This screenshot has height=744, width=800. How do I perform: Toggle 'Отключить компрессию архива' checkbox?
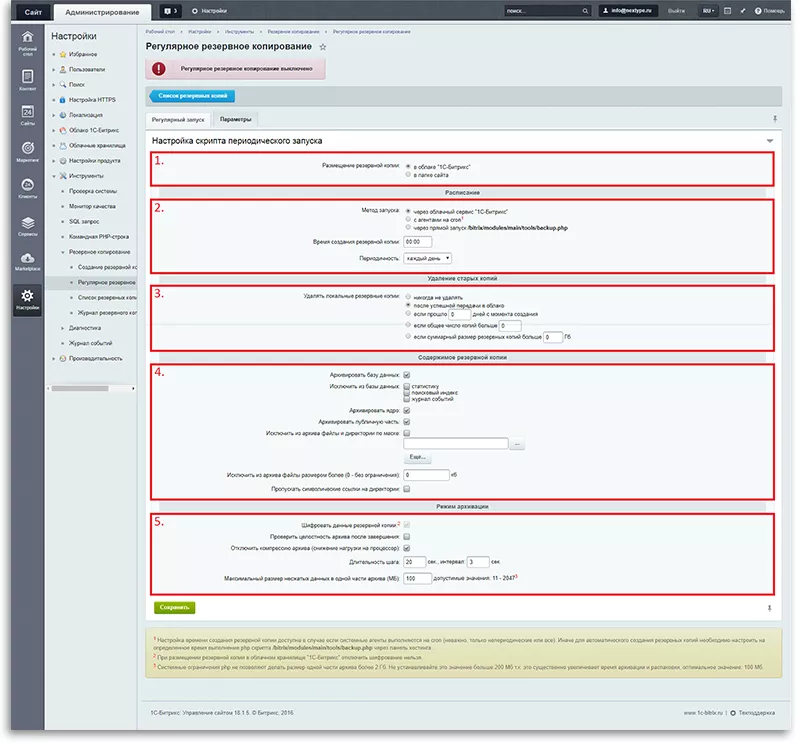pos(407,548)
